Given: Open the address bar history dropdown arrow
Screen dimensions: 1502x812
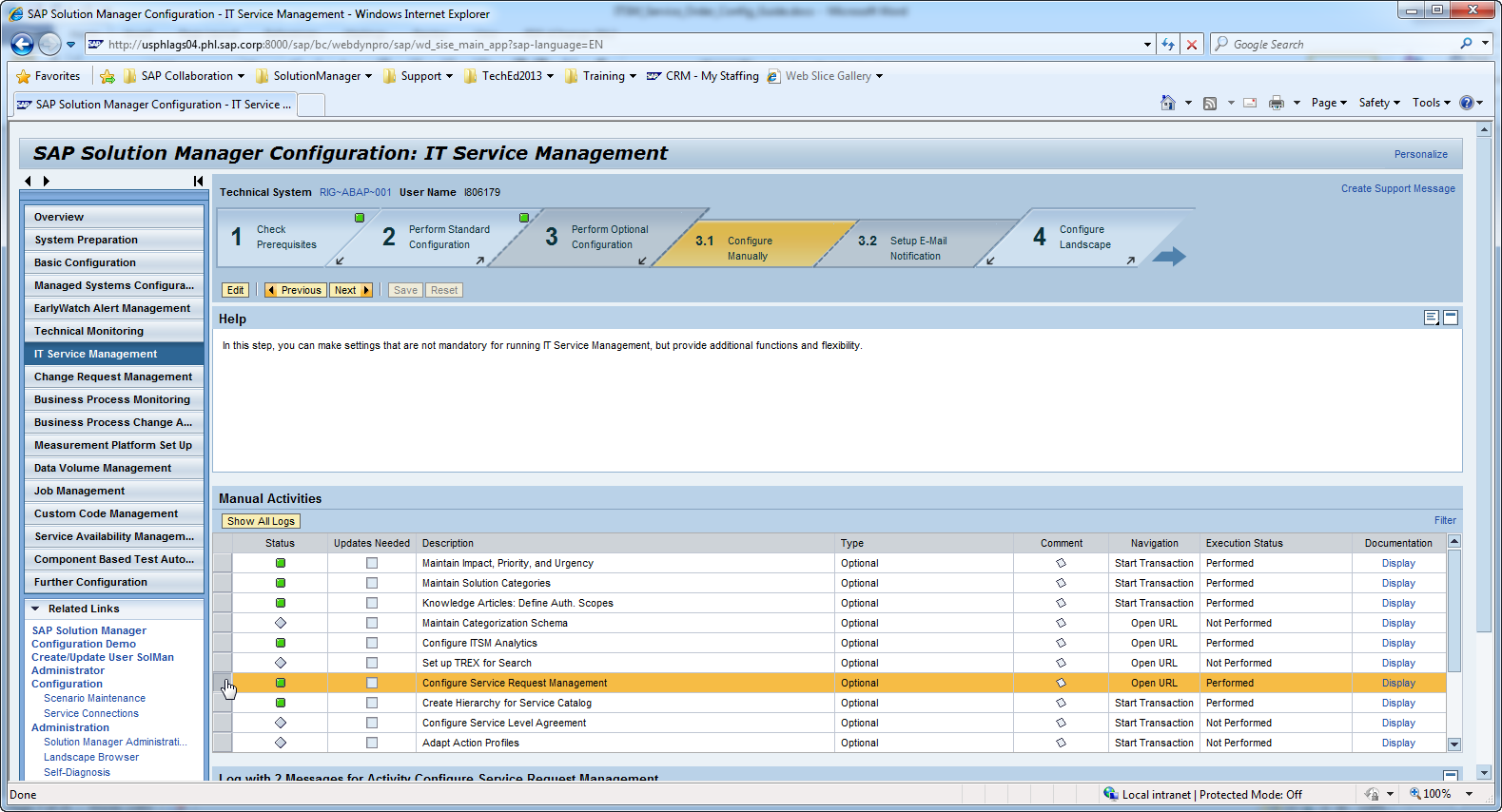Looking at the screenshot, I should click(1147, 45).
